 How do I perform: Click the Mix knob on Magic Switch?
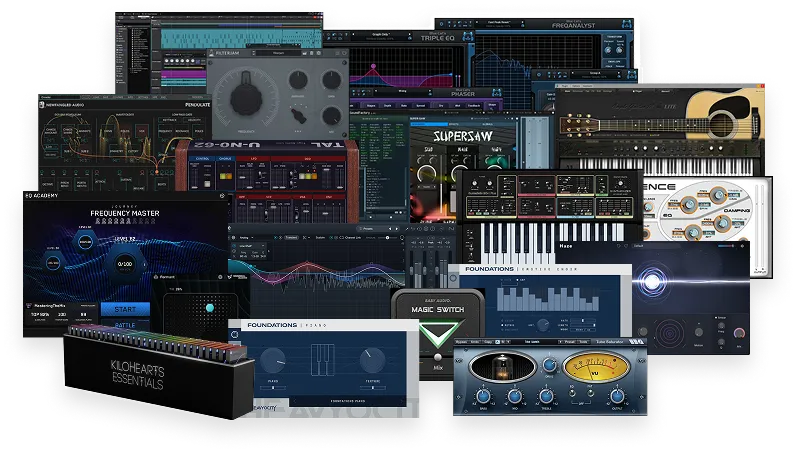(x=438, y=358)
